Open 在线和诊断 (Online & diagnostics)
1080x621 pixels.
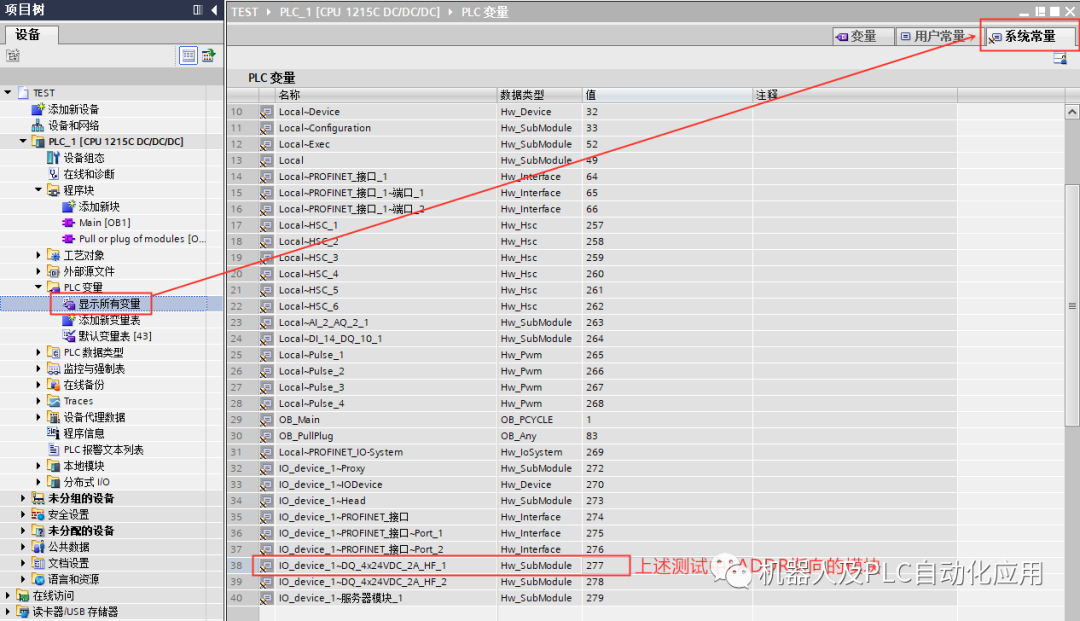[x=90, y=173]
